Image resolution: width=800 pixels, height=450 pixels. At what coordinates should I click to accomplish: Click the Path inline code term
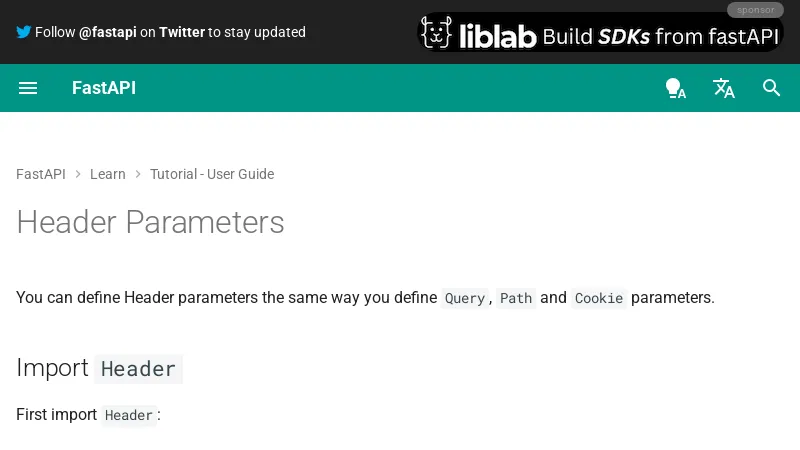[x=516, y=298]
